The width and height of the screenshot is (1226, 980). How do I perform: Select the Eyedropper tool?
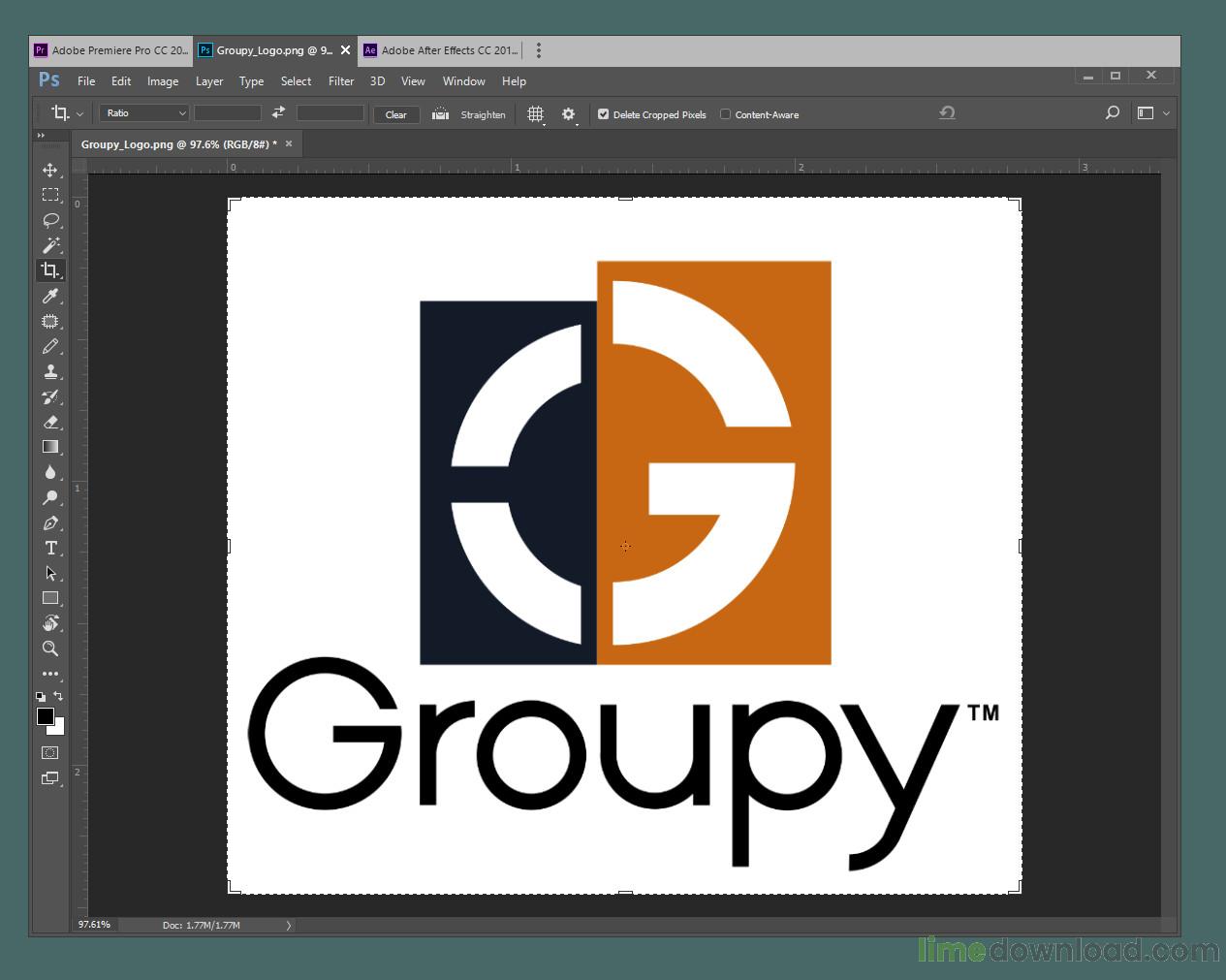pyautogui.click(x=50, y=296)
